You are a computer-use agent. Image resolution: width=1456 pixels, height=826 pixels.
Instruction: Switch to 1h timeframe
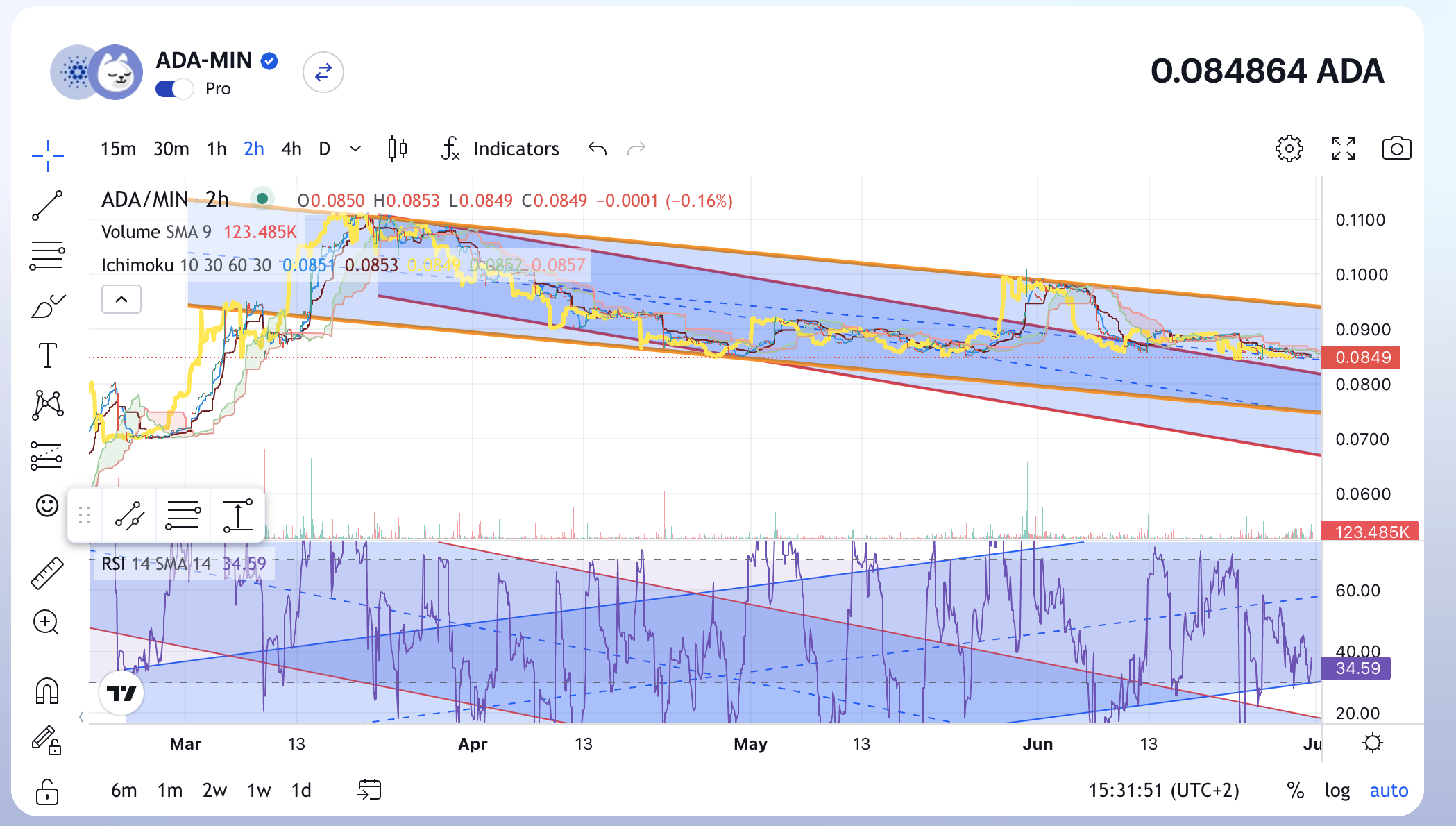217,149
